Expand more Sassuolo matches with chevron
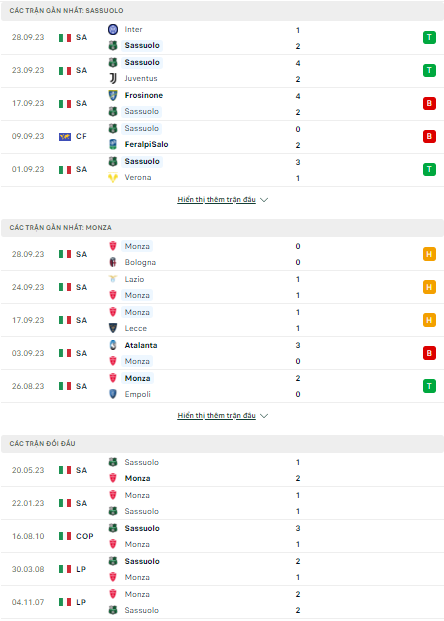 pos(264,200)
